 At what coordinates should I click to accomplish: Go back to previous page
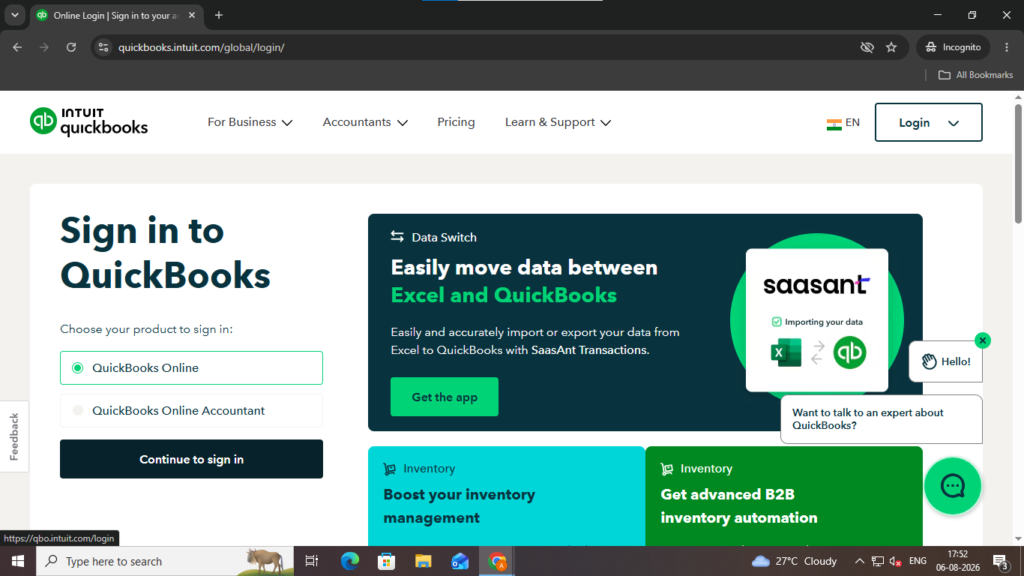point(18,47)
